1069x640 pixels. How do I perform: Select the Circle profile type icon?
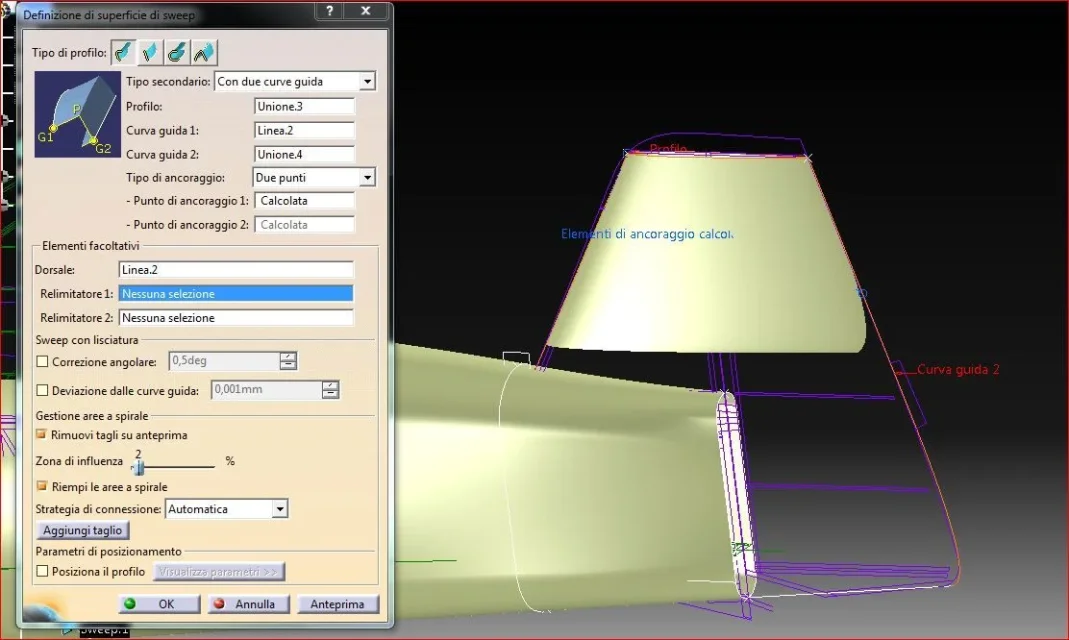click(x=177, y=52)
